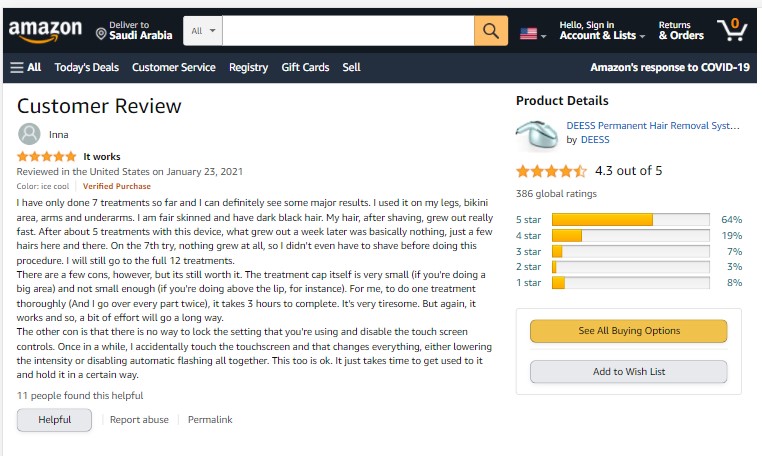This screenshot has height=456, width=762.
Task: Click See All Buying Options
Action: tap(628, 331)
